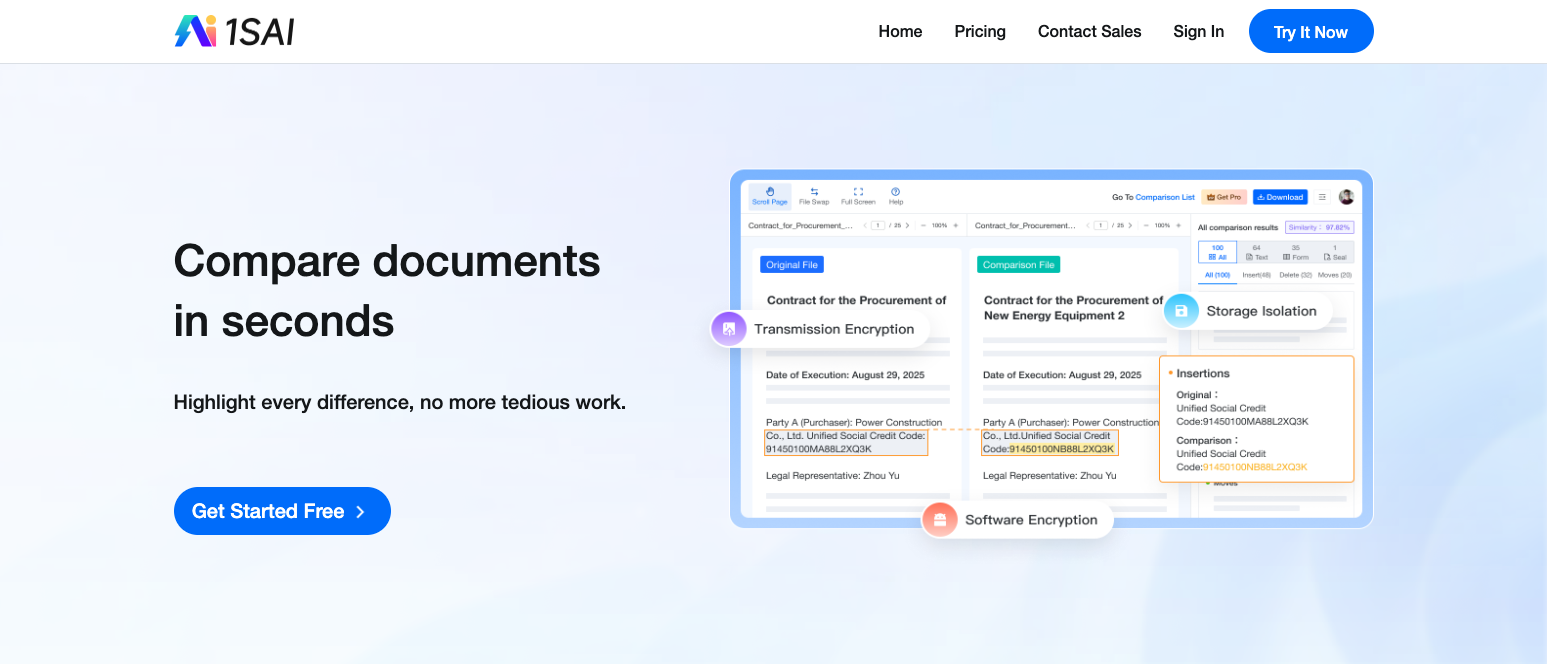This screenshot has width=1547, height=665.
Task: Click the Storage Isolation blue icon
Action: tap(1181, 311)
